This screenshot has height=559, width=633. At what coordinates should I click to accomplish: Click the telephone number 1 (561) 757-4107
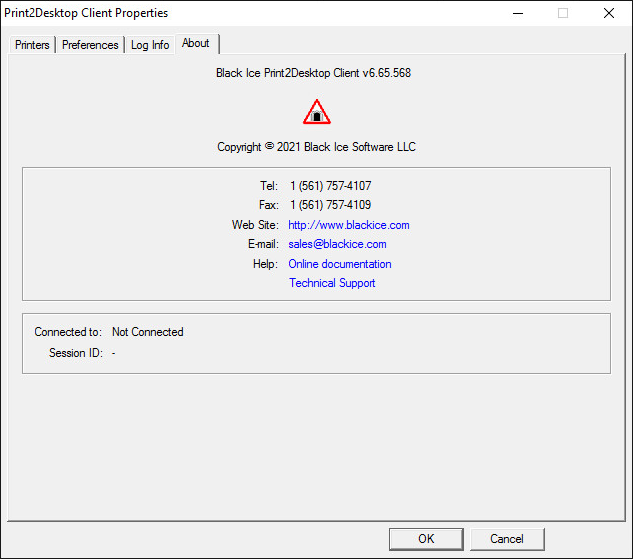point(330,186)
